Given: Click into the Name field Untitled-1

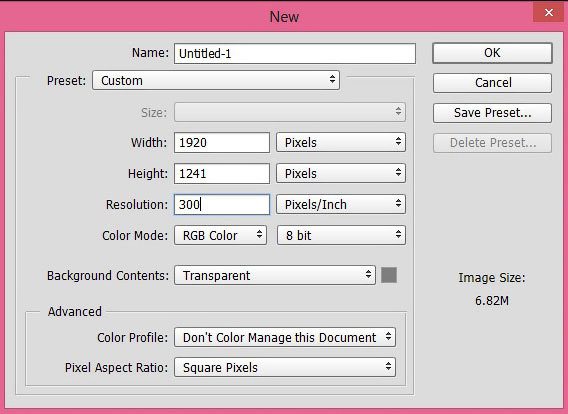Looking at the screenshot, I should click(295, 54).
